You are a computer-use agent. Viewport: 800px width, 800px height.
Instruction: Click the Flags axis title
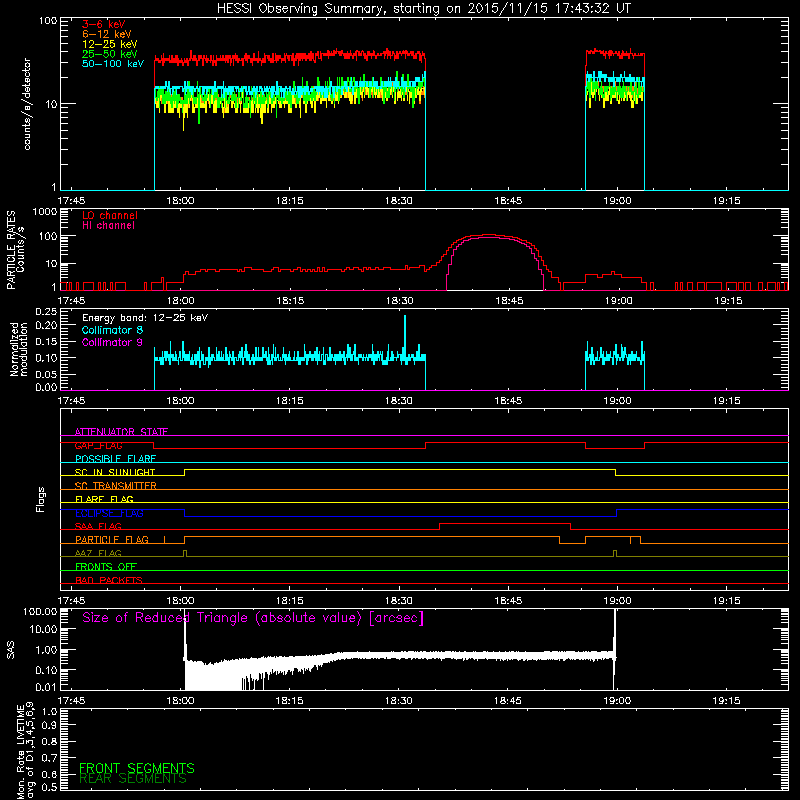[x=41, y=499]
